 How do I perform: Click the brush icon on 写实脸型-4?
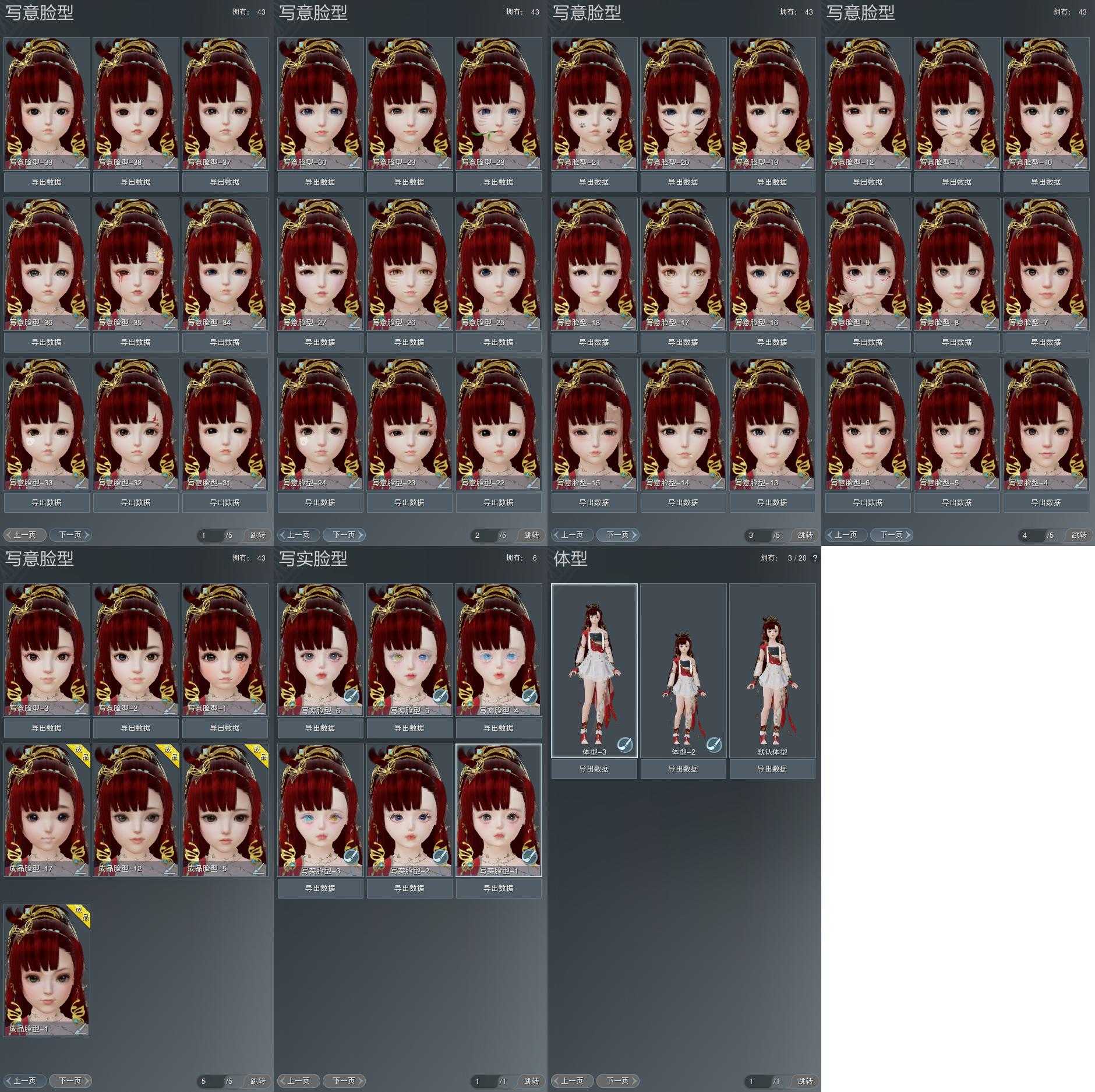tap(529, 695)
